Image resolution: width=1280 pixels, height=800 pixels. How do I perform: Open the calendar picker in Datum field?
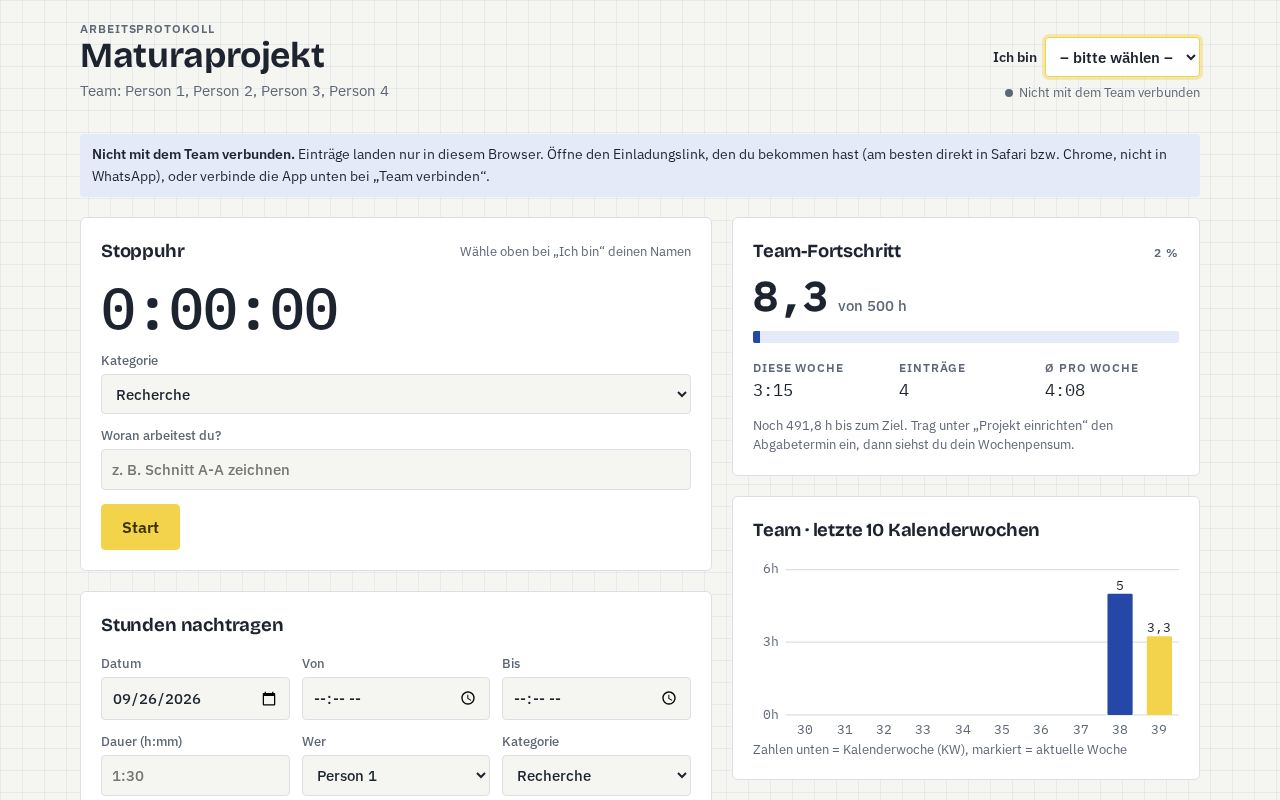269,699
